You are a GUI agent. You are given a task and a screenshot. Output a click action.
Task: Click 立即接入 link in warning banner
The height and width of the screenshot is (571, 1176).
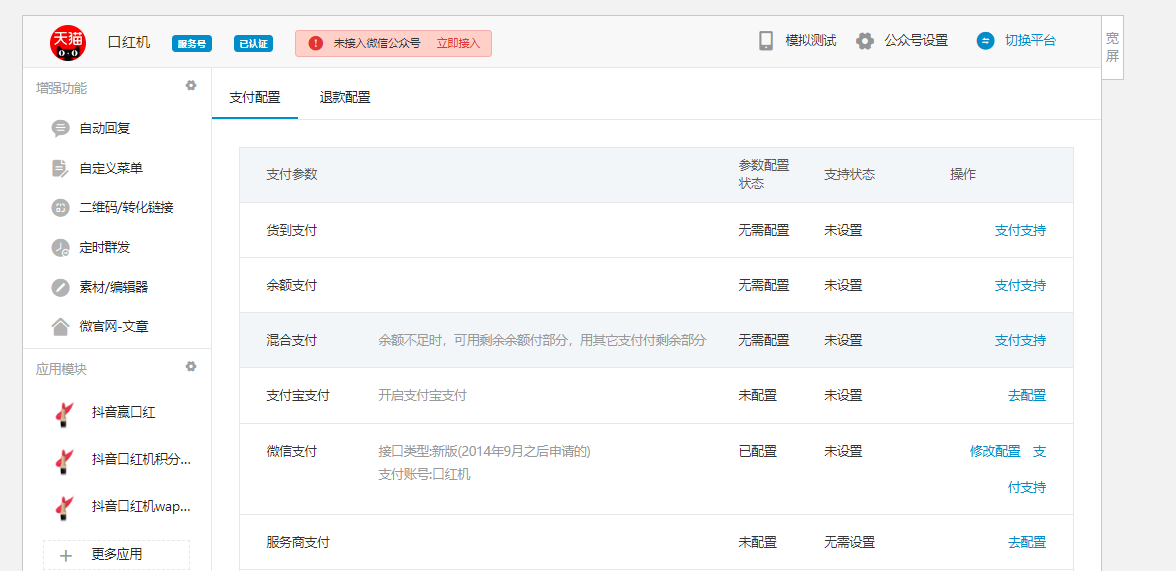point(458,43)
